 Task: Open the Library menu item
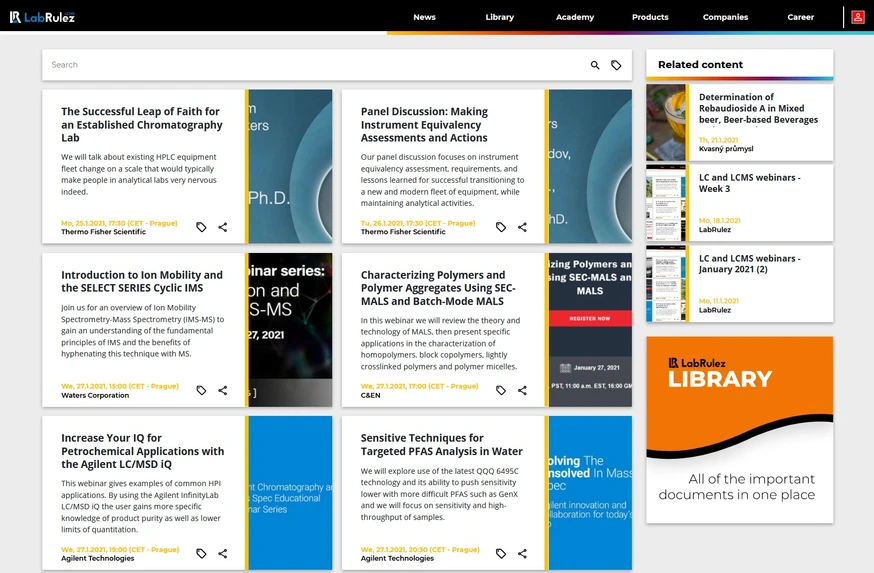tap(499, 17)
